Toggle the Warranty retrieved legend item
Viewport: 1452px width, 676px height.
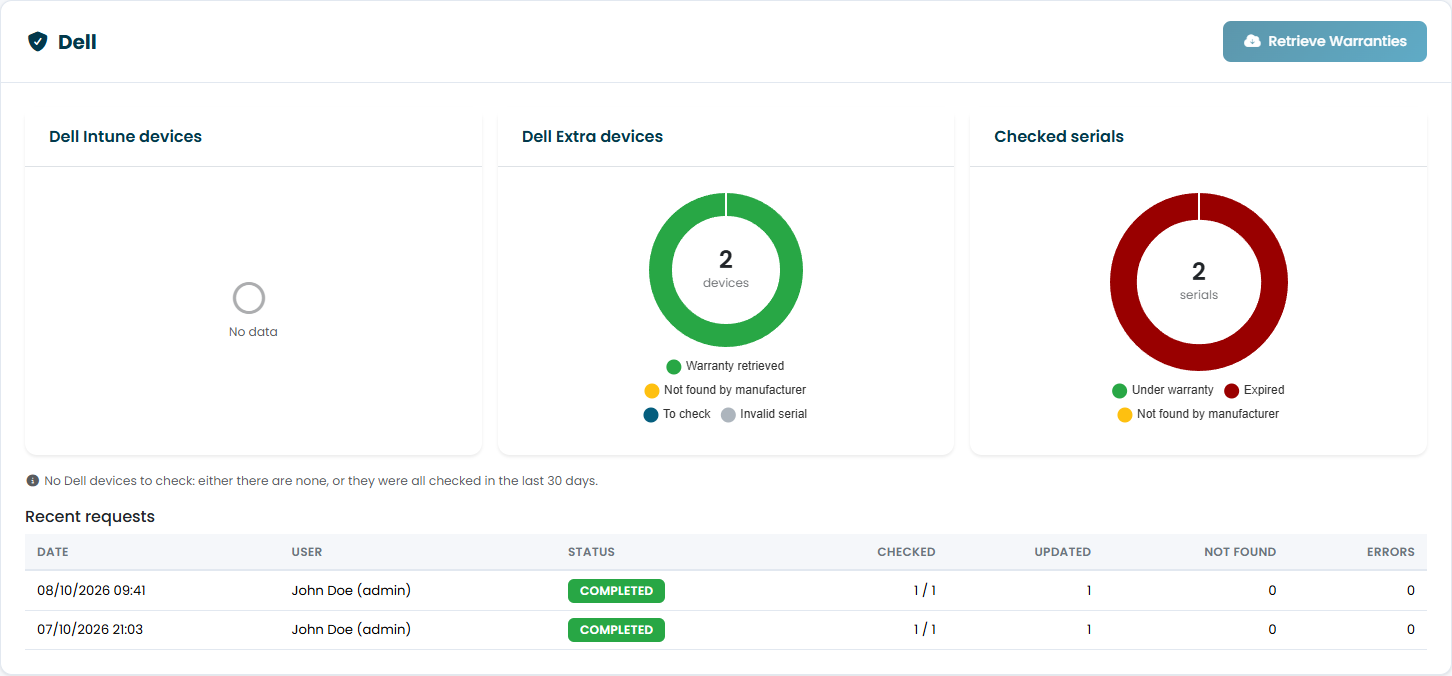pos(725,366)
